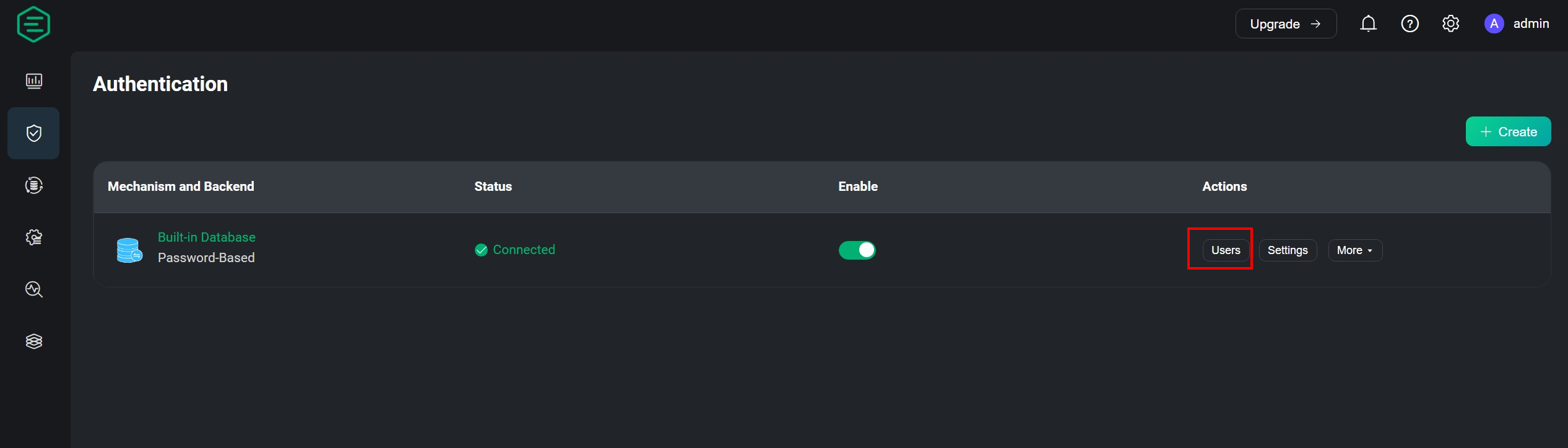This screenshot has height=448, width=1568.
Task: Open the Management gear sidebar icon
Action: click(x=34, y=237)
